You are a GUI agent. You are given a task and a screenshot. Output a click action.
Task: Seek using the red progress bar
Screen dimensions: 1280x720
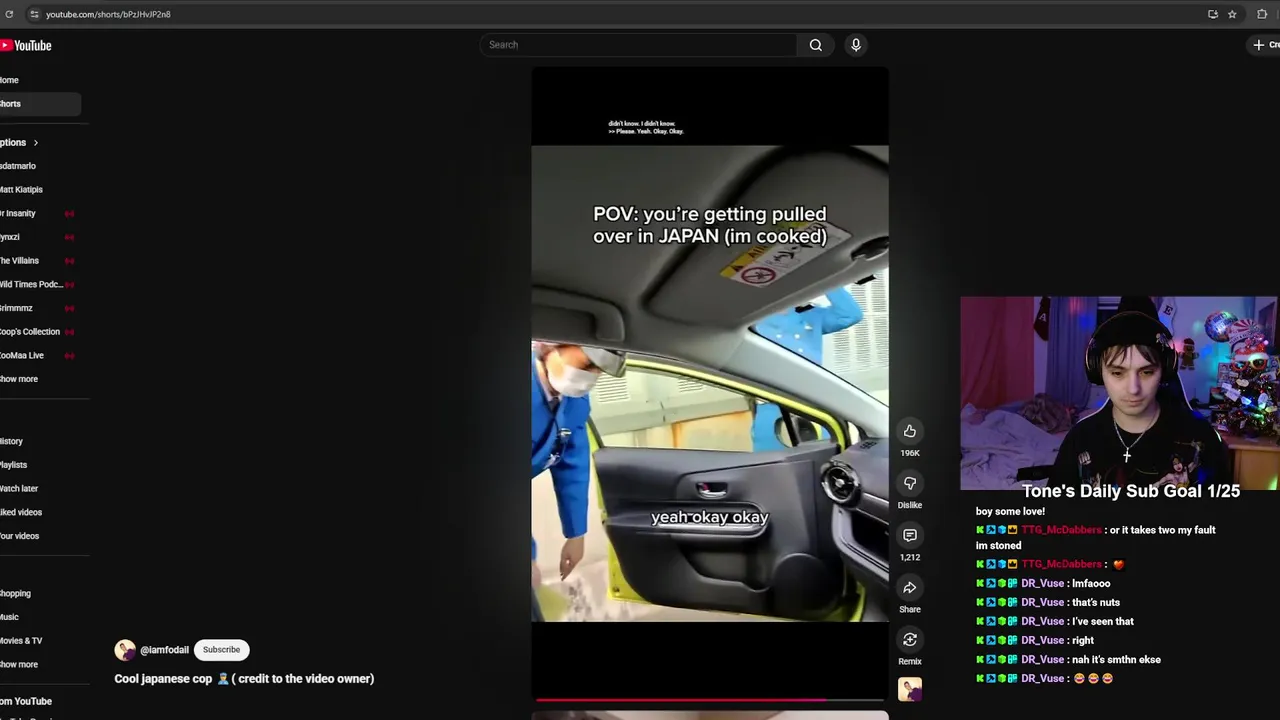pyautogui.click(x=710, y=700)
